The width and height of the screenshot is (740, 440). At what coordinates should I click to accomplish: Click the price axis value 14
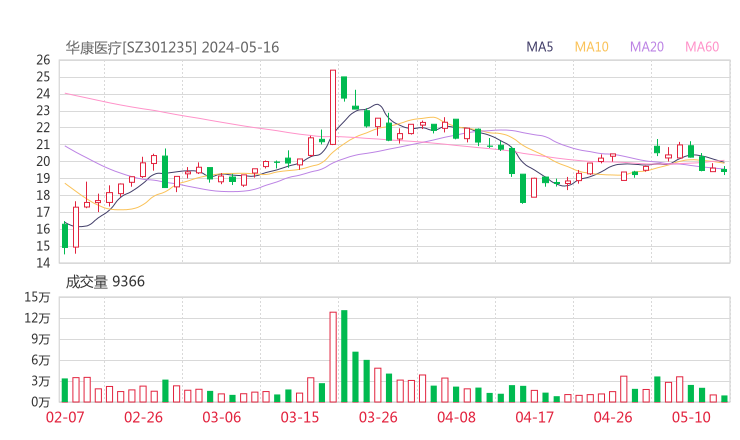(x=43, y=263)
